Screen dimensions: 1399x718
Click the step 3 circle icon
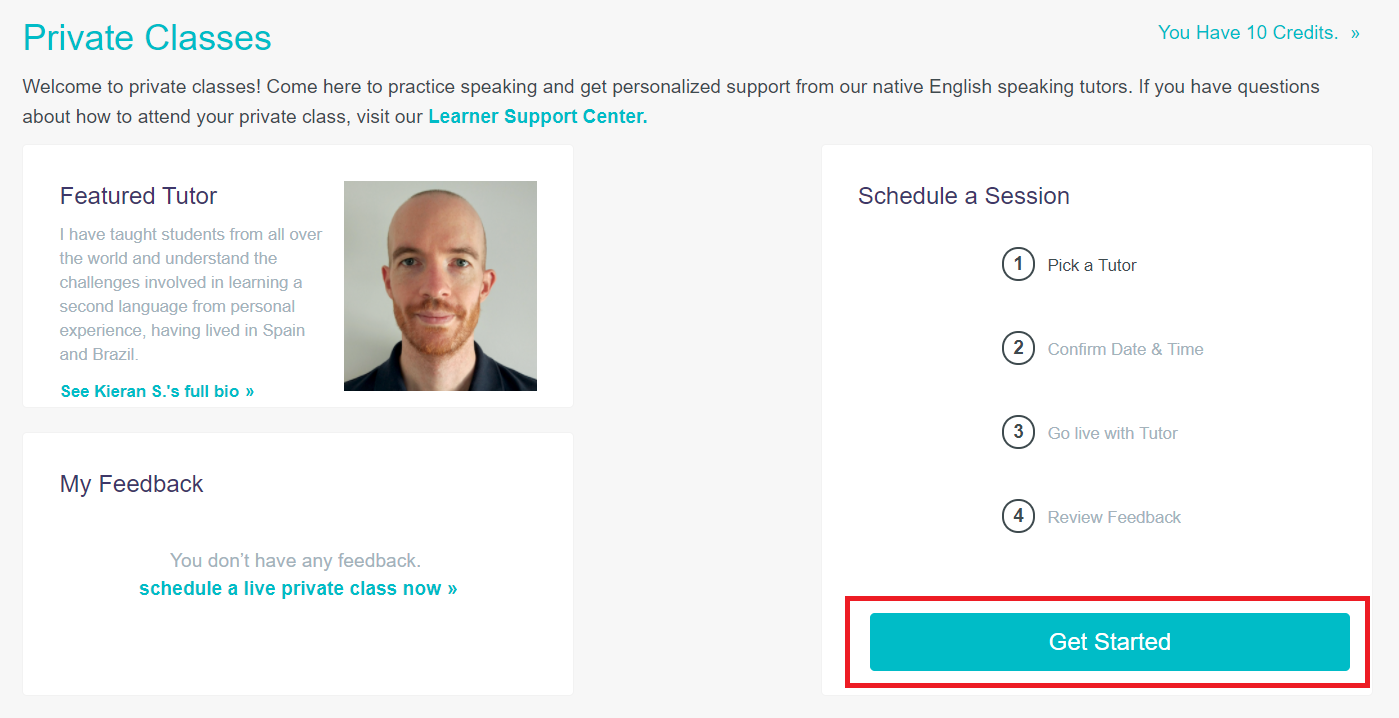[x=1018, y=432]
